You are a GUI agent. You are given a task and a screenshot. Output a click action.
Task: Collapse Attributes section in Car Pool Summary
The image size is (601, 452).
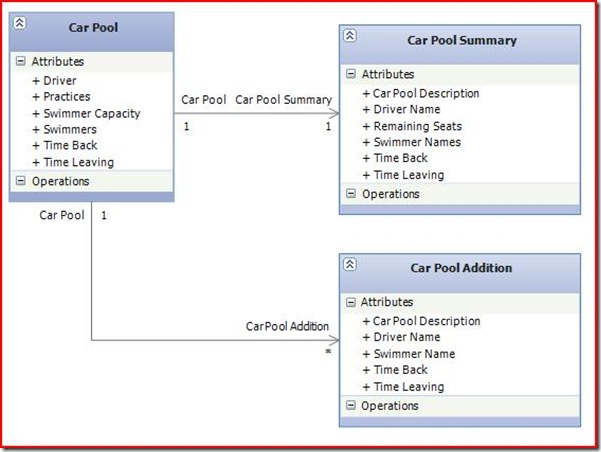(350, 74)
